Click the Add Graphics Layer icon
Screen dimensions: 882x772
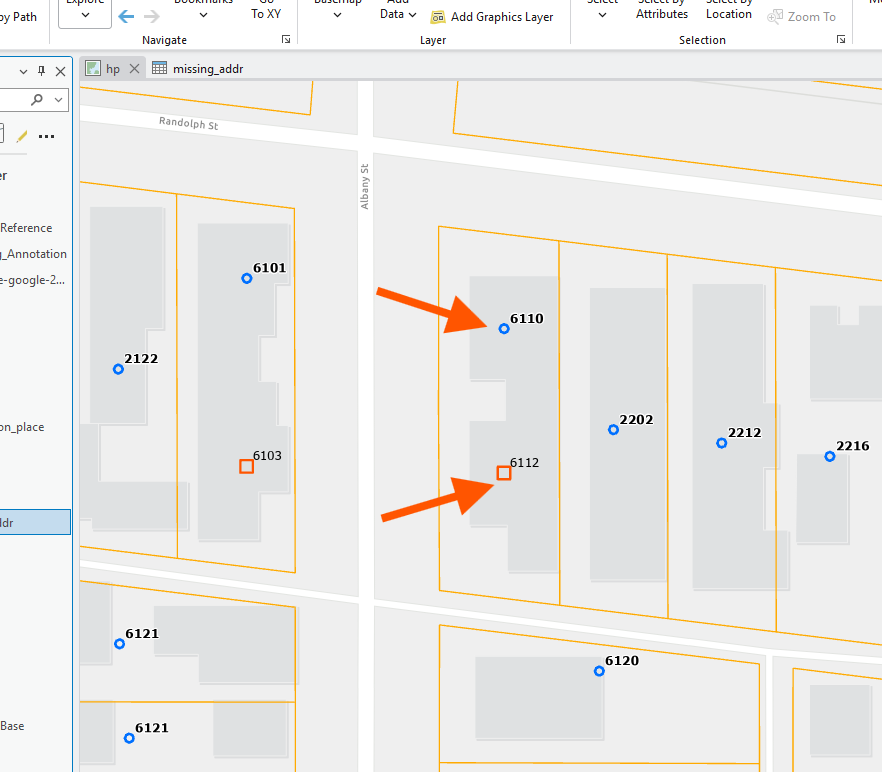(x=438, y=17)
